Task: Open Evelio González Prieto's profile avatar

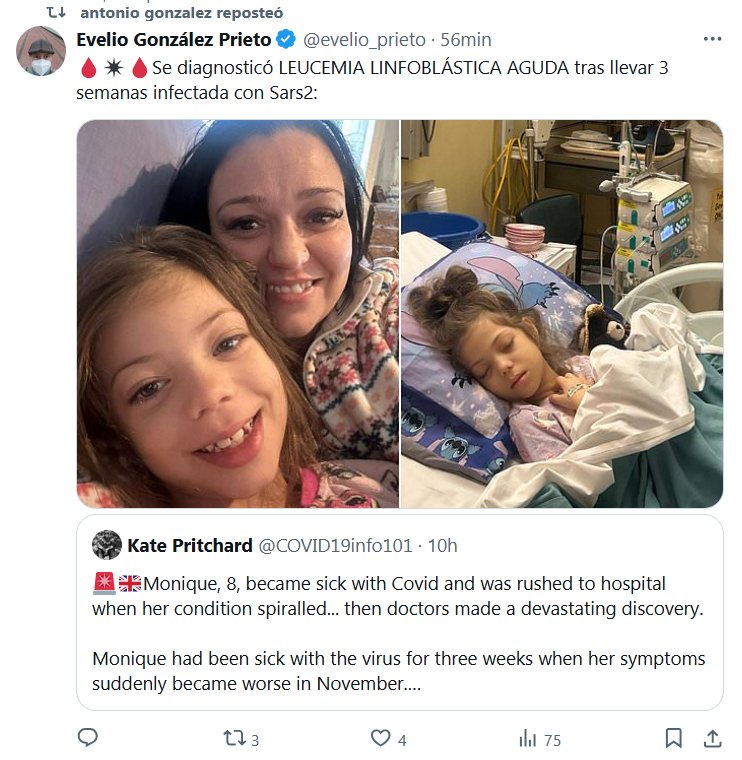Action: pos(41,52)
